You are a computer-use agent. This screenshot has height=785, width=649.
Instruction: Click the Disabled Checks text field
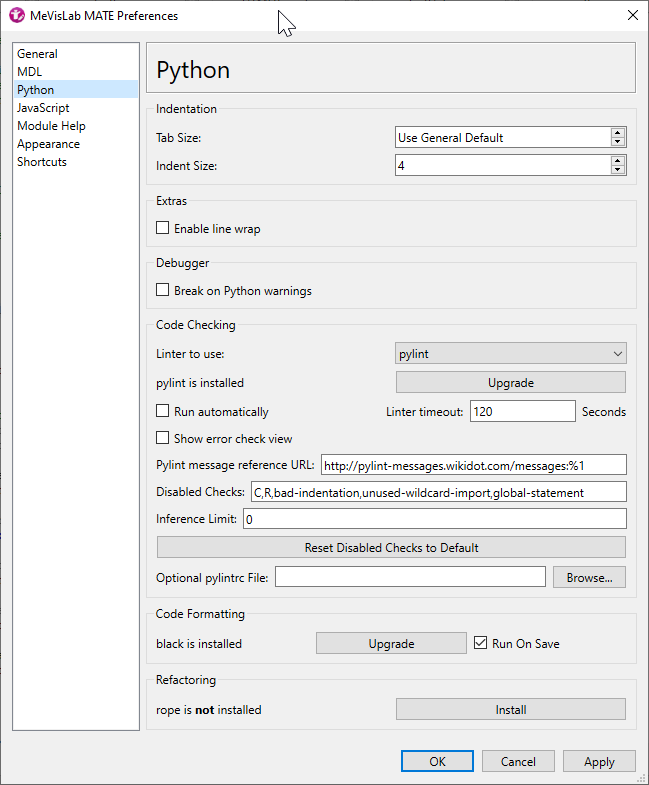point(437,492)
